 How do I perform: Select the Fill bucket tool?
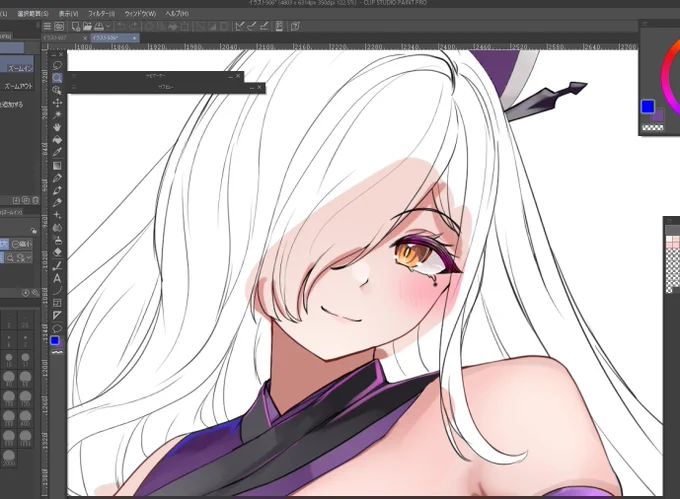[x=57, y=140]
